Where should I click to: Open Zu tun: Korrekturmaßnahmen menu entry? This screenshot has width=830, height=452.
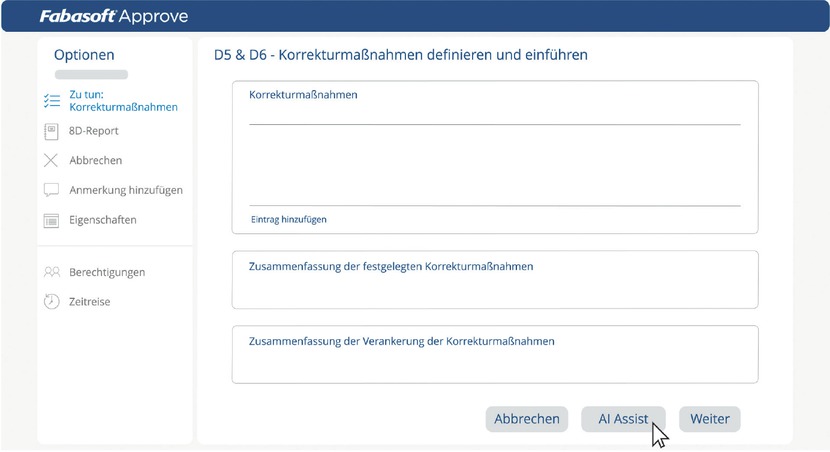click(123, 101)
